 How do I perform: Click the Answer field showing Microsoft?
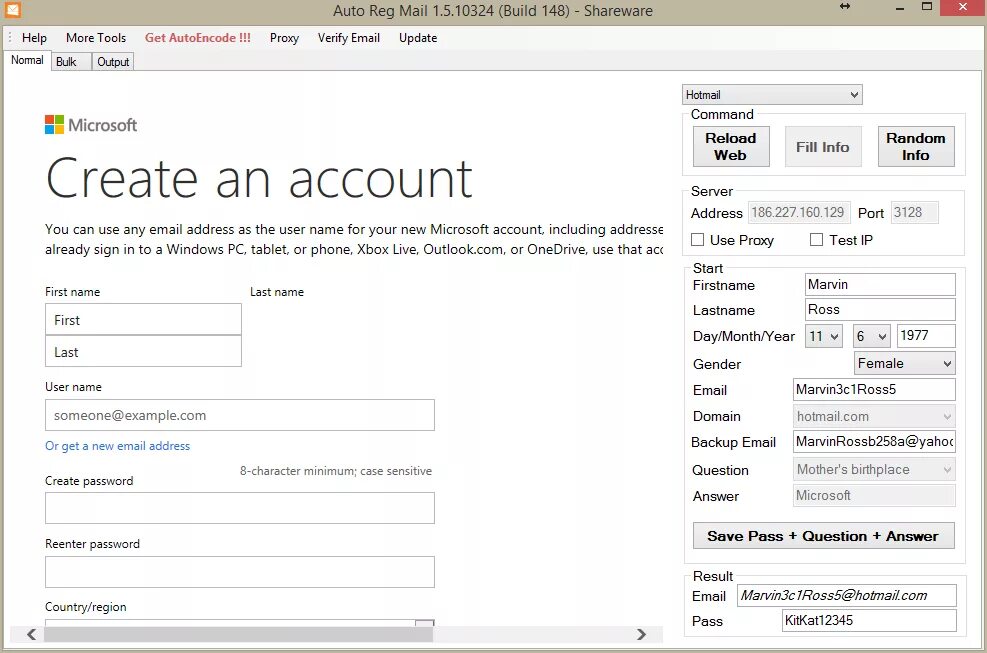(874, 496)
